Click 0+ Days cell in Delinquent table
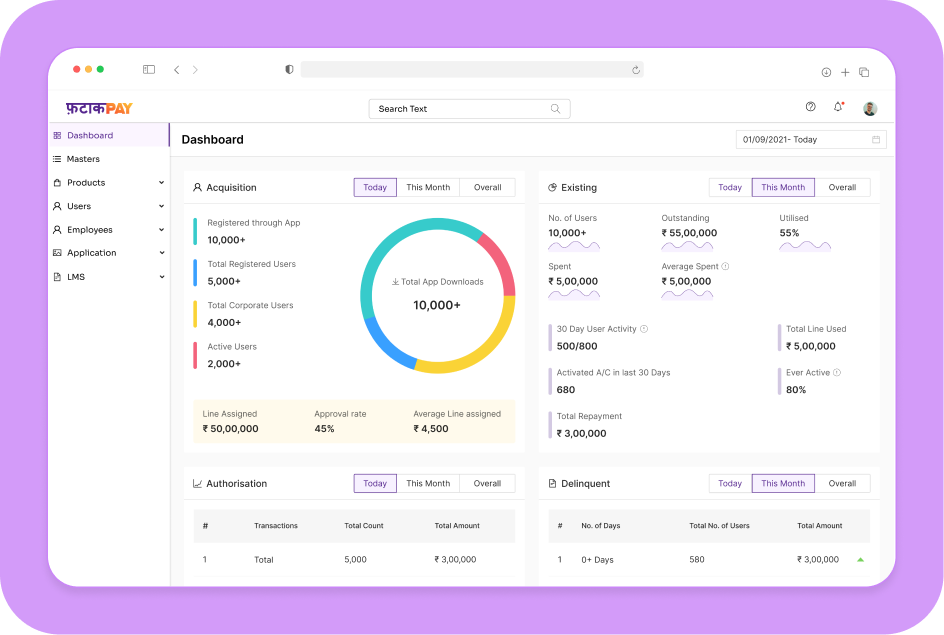The height and width of the screenshot is (635, 944). pos(597,560)
